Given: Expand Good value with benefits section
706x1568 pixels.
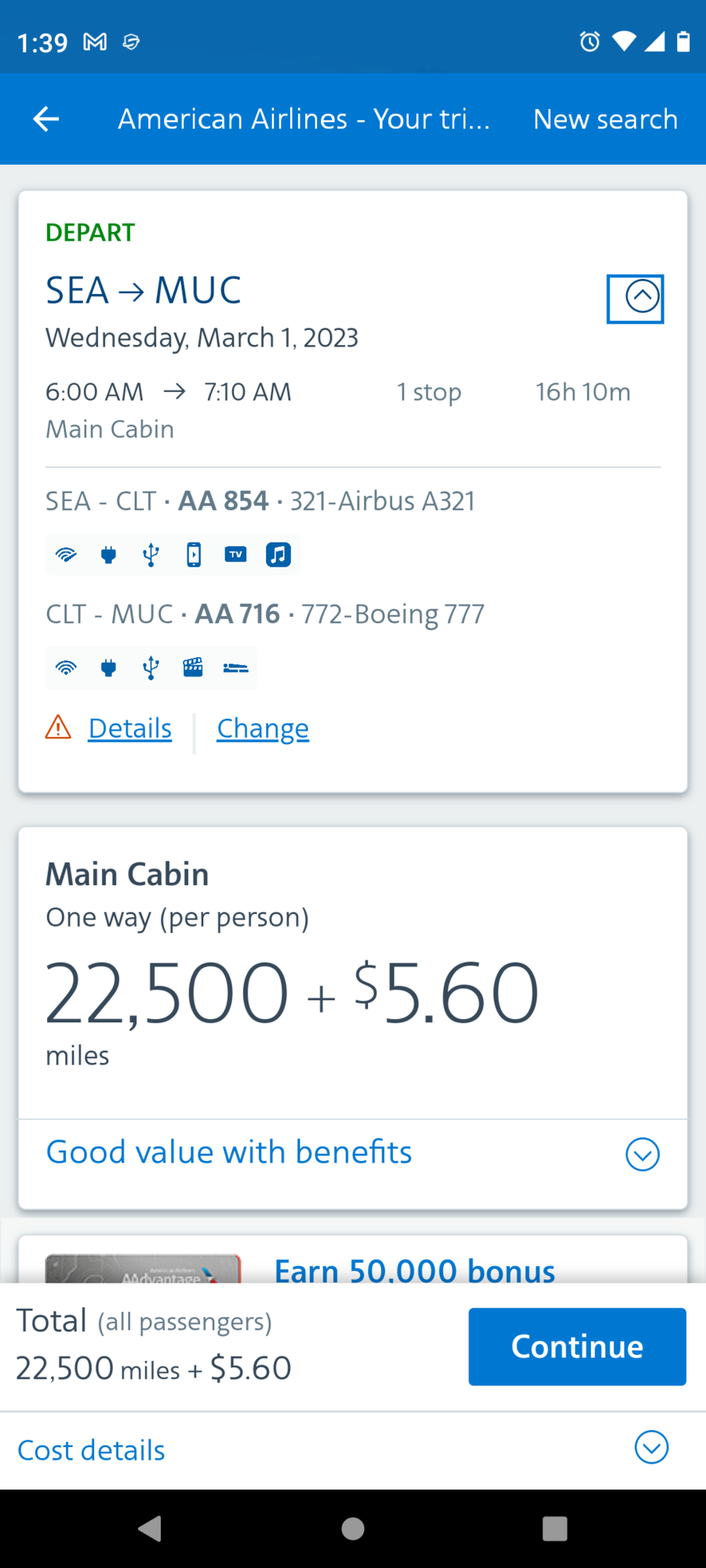Looking at the screenshot, I should [642, 1154].
